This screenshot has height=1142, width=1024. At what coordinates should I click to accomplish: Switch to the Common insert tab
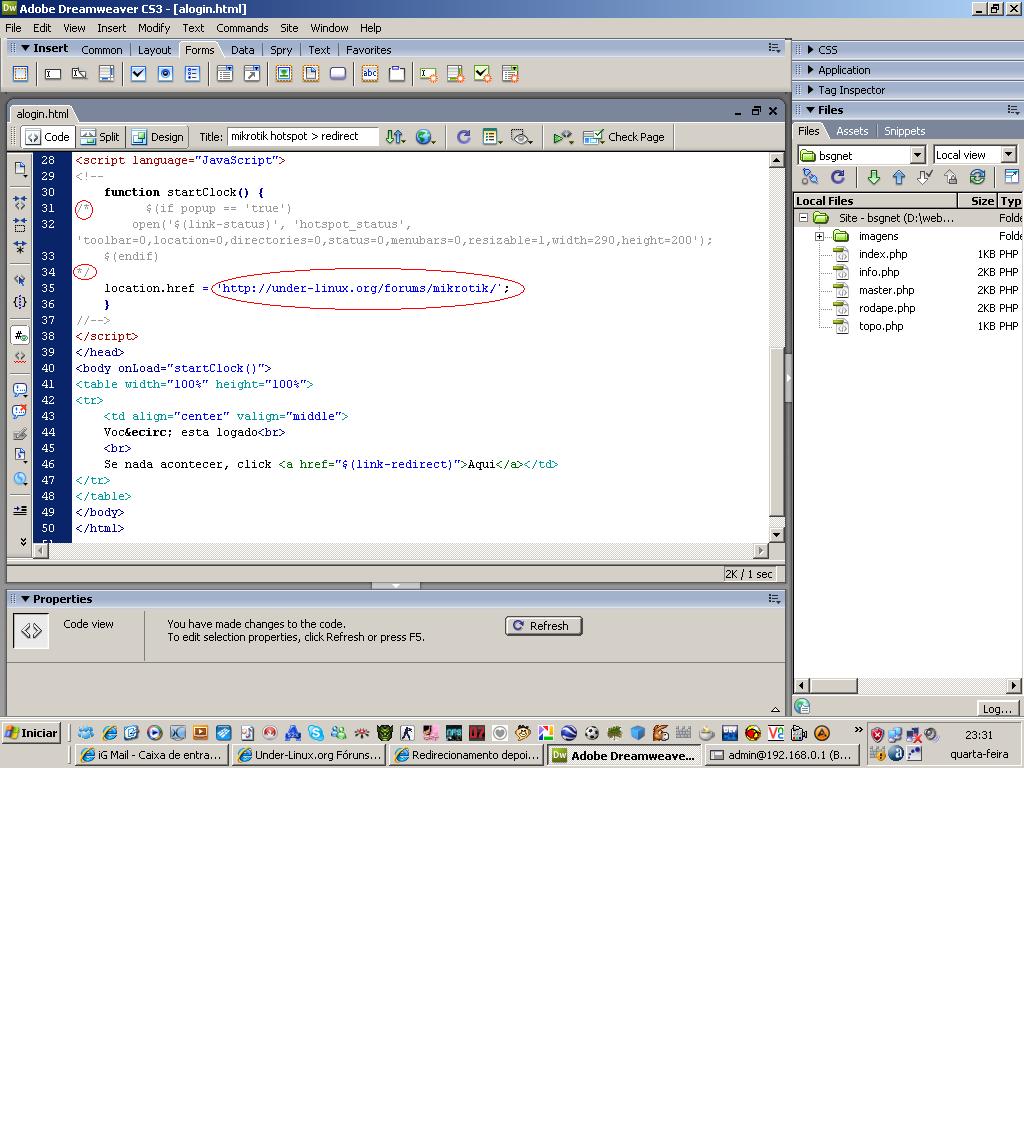pos(102,50)
